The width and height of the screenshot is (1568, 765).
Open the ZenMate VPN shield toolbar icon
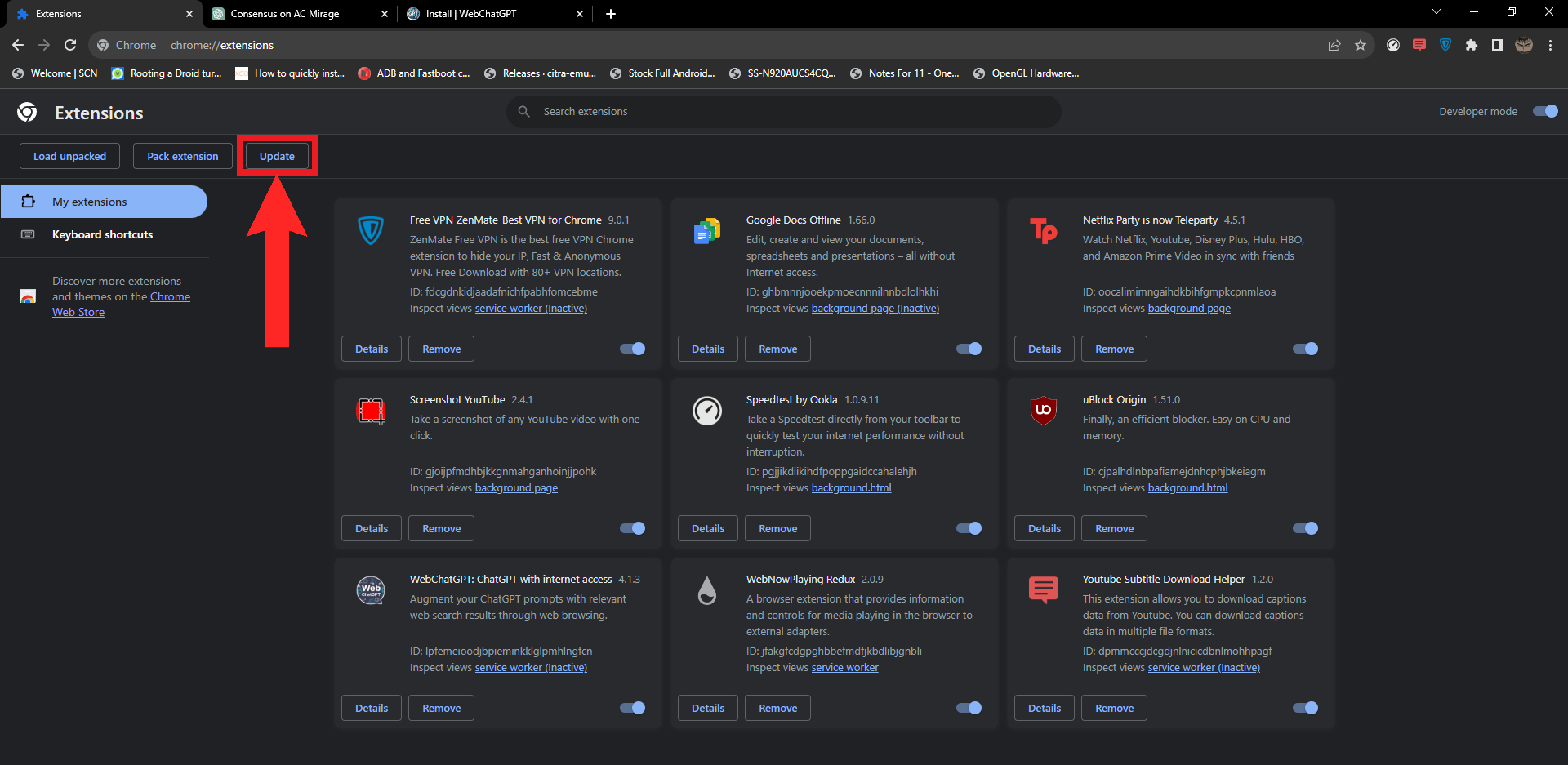[x=1445, y=45]
